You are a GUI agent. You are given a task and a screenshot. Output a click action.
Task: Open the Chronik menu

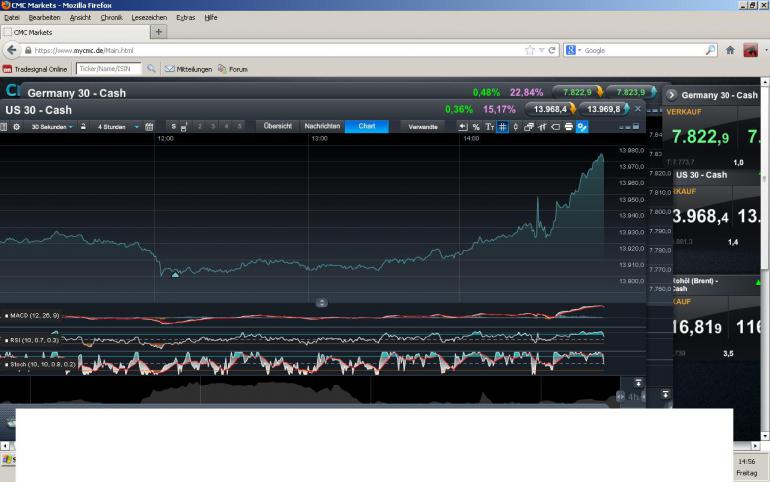pos(111,17)
